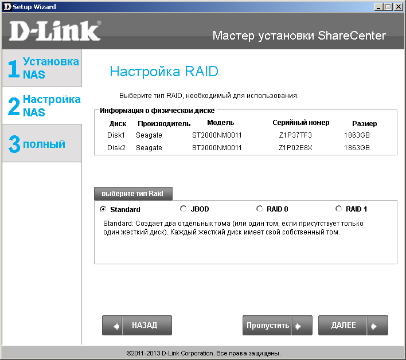This screenshot has width=406, height=360.
Task: Click the Disk1 cell
Action: coord(116,135)
